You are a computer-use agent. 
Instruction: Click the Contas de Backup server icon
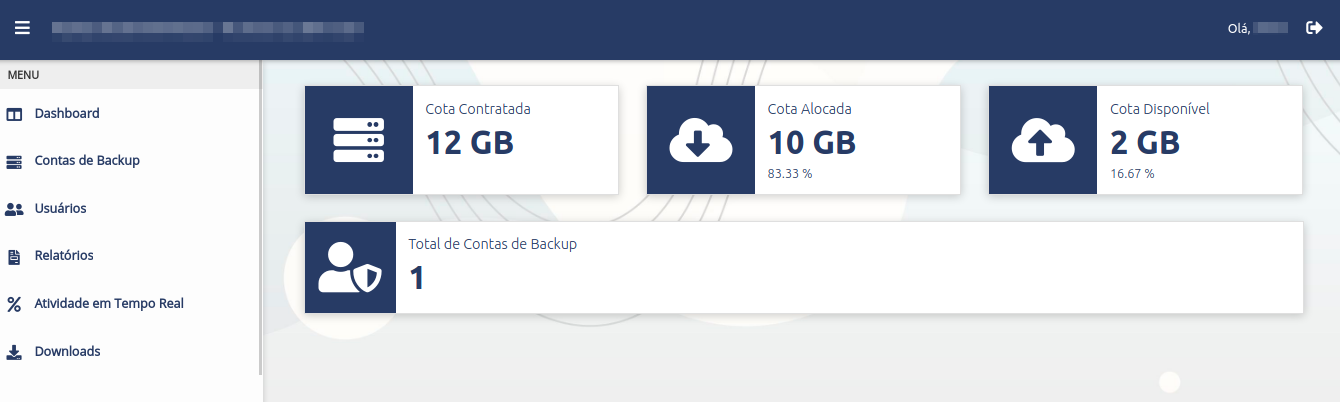click(x=14, y=161)
